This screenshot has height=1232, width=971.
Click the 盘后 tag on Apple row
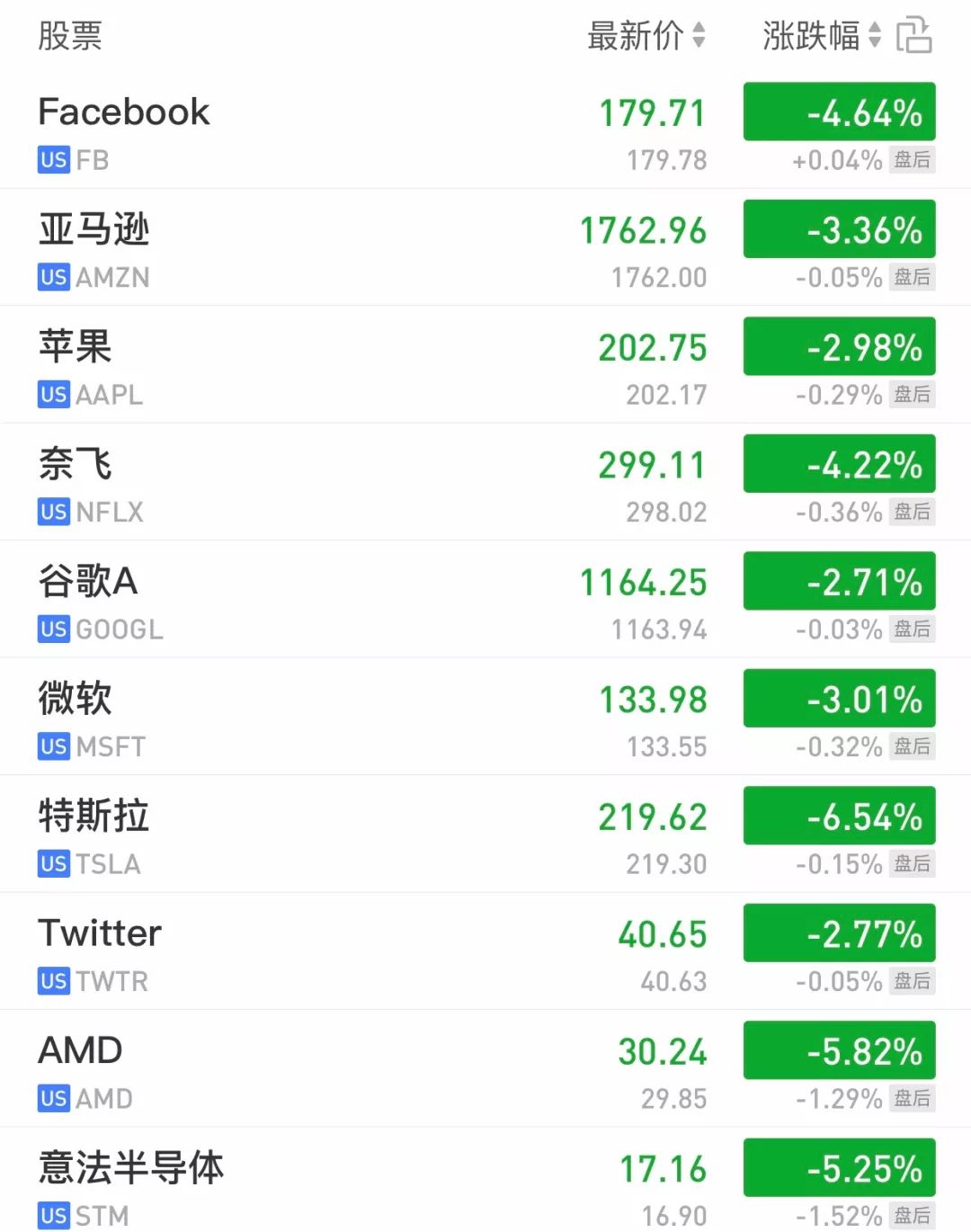click(x=912, y=395)
